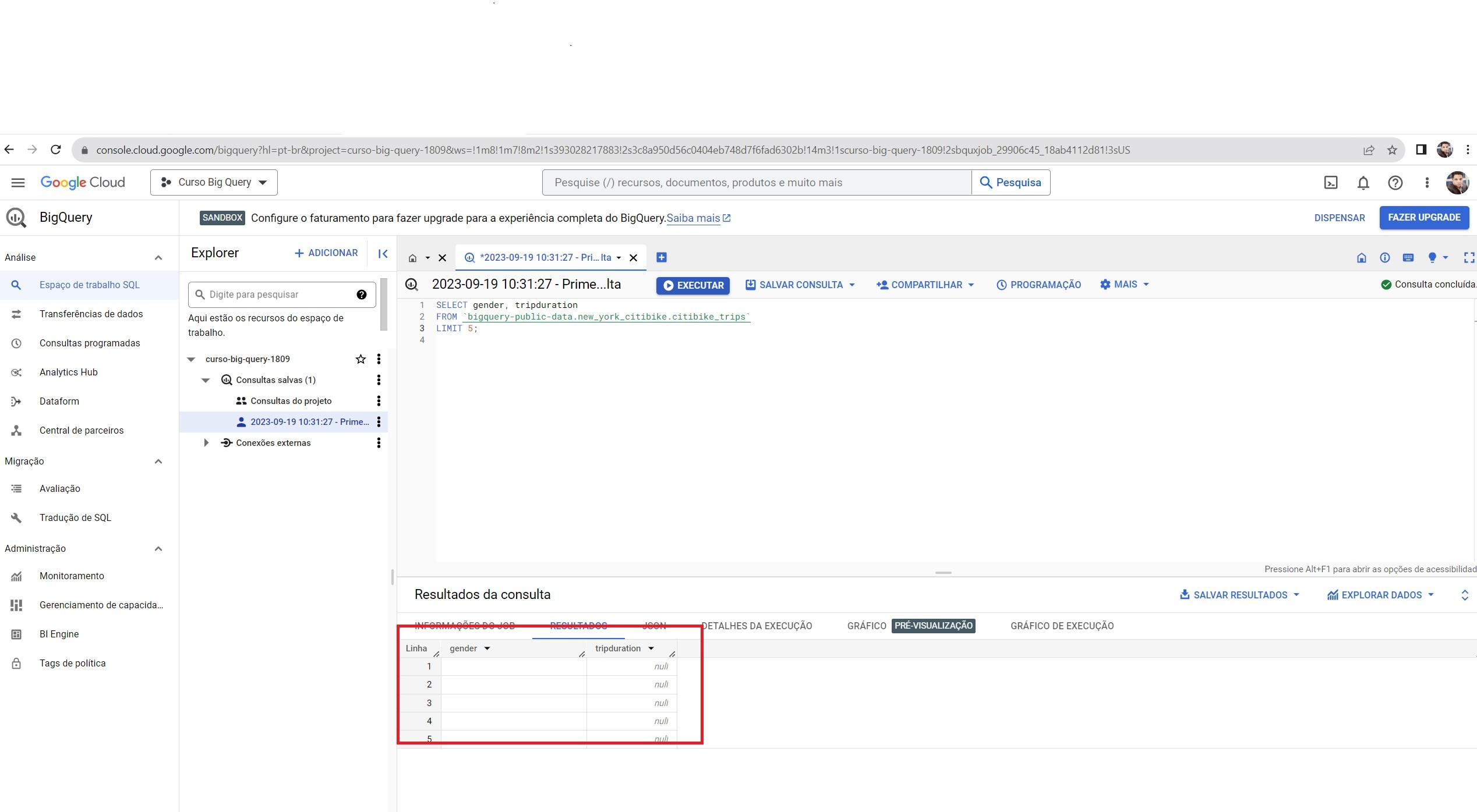This screenshot has width=1477, height=812.
Task: Focus the Explorer search field
Action: coord(282,295)
